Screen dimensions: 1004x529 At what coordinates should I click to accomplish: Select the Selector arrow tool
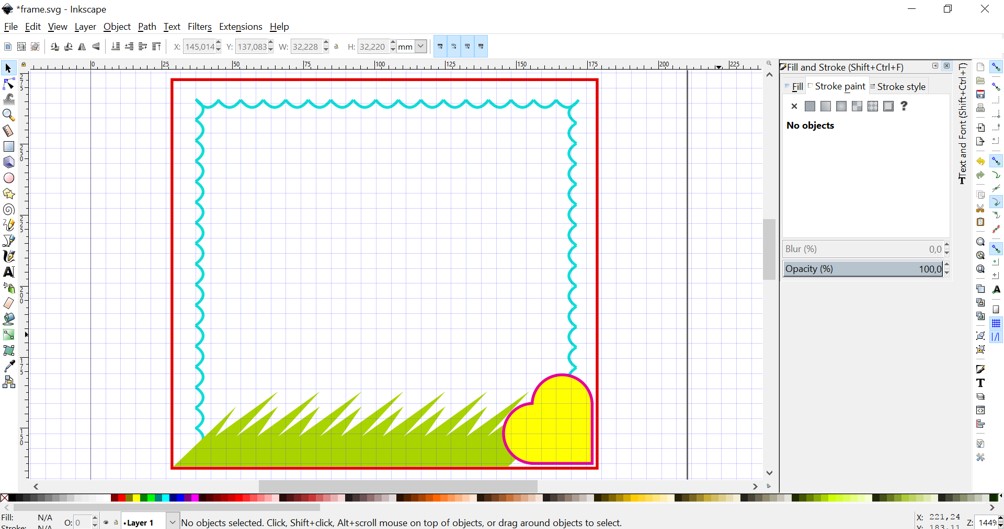point(8,68)
